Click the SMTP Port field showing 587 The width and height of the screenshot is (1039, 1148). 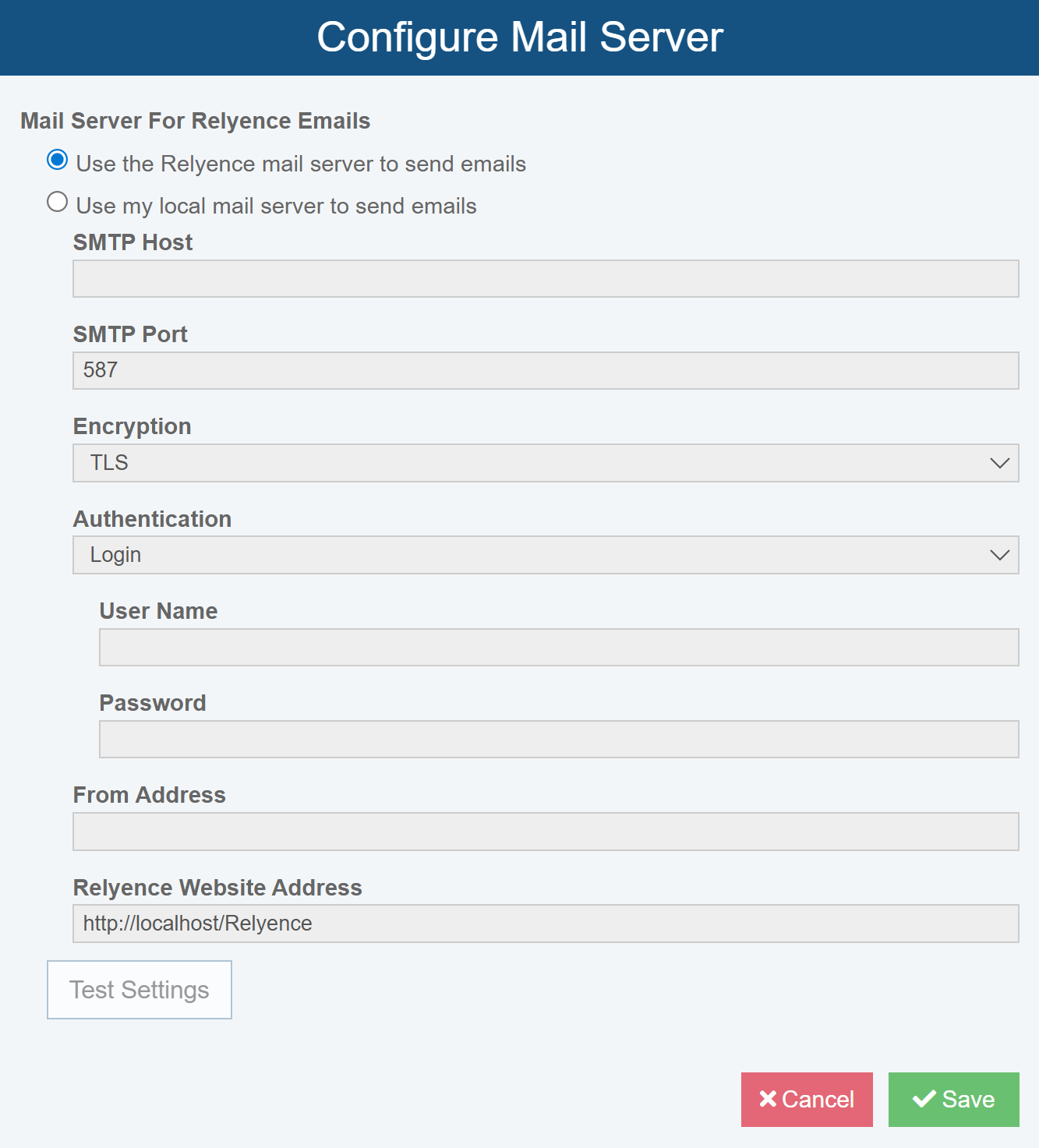pyautogui.click(x=546, y=370)
